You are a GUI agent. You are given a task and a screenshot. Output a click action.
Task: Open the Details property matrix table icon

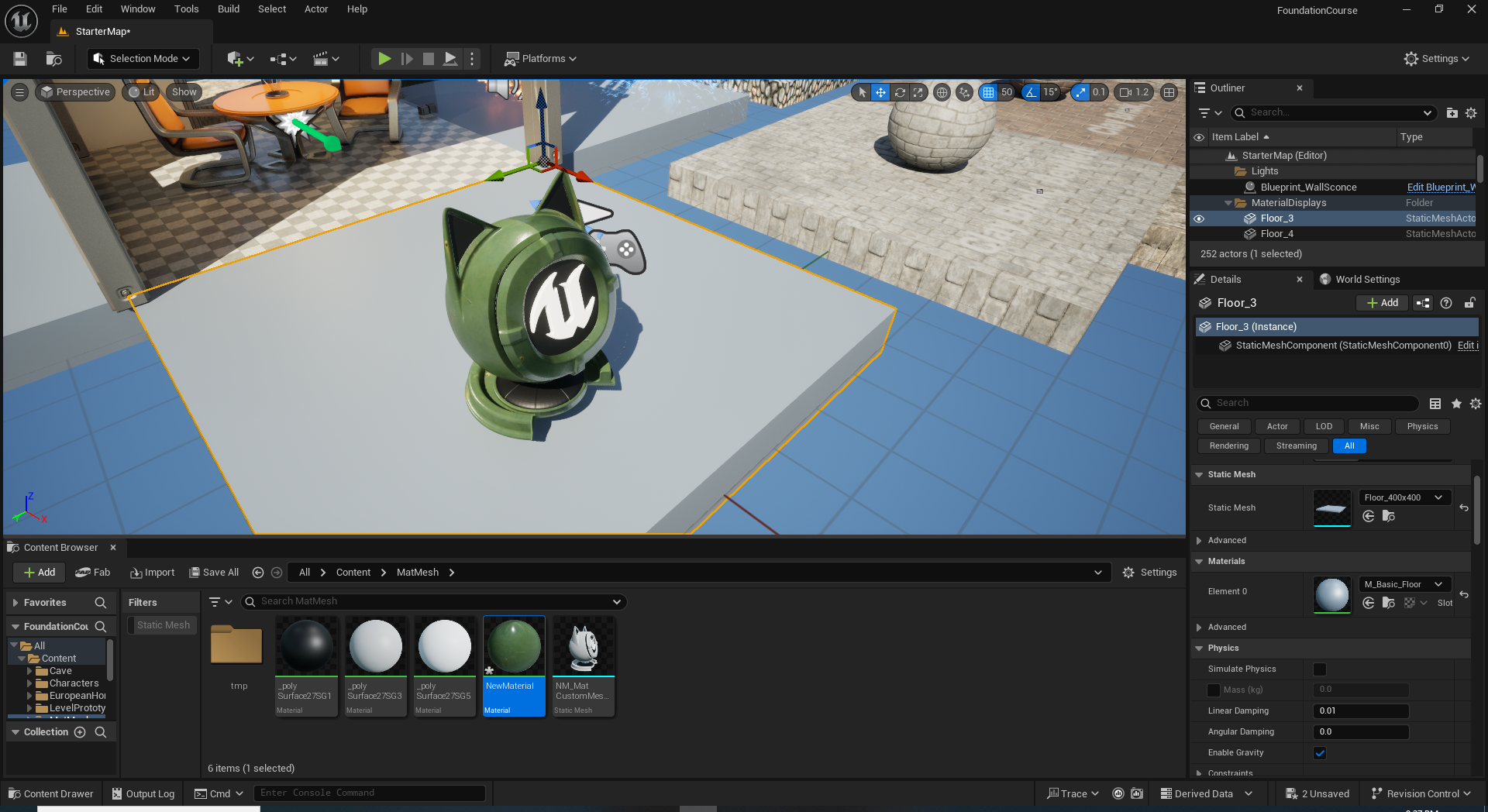tap(1435, 404)
